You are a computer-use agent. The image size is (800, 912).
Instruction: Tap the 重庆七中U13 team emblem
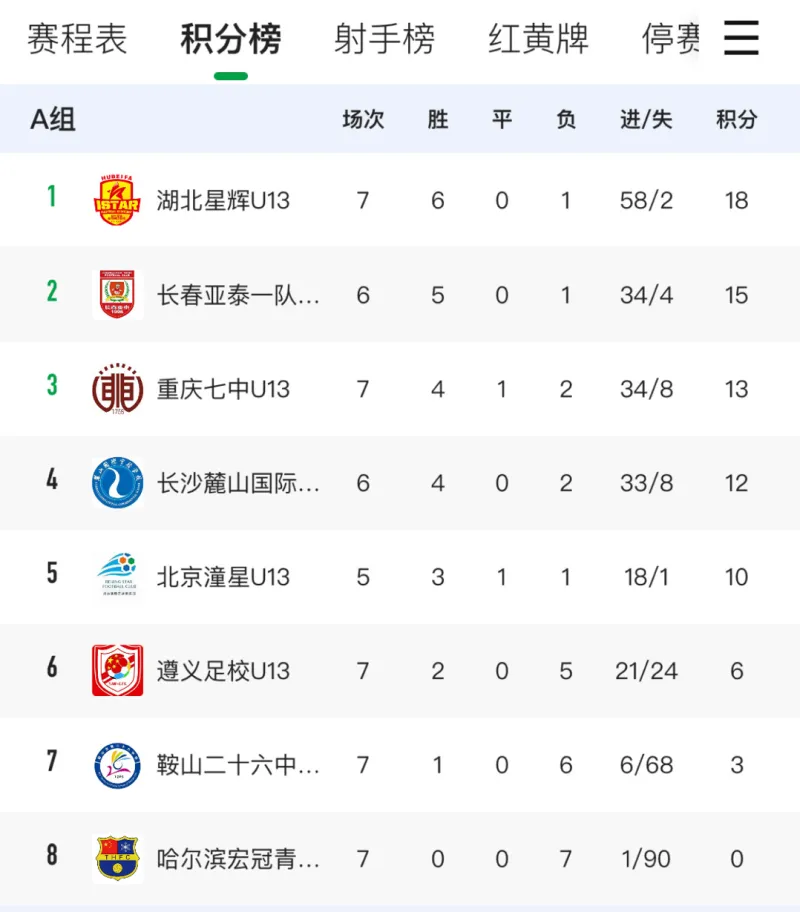point(117,388)
